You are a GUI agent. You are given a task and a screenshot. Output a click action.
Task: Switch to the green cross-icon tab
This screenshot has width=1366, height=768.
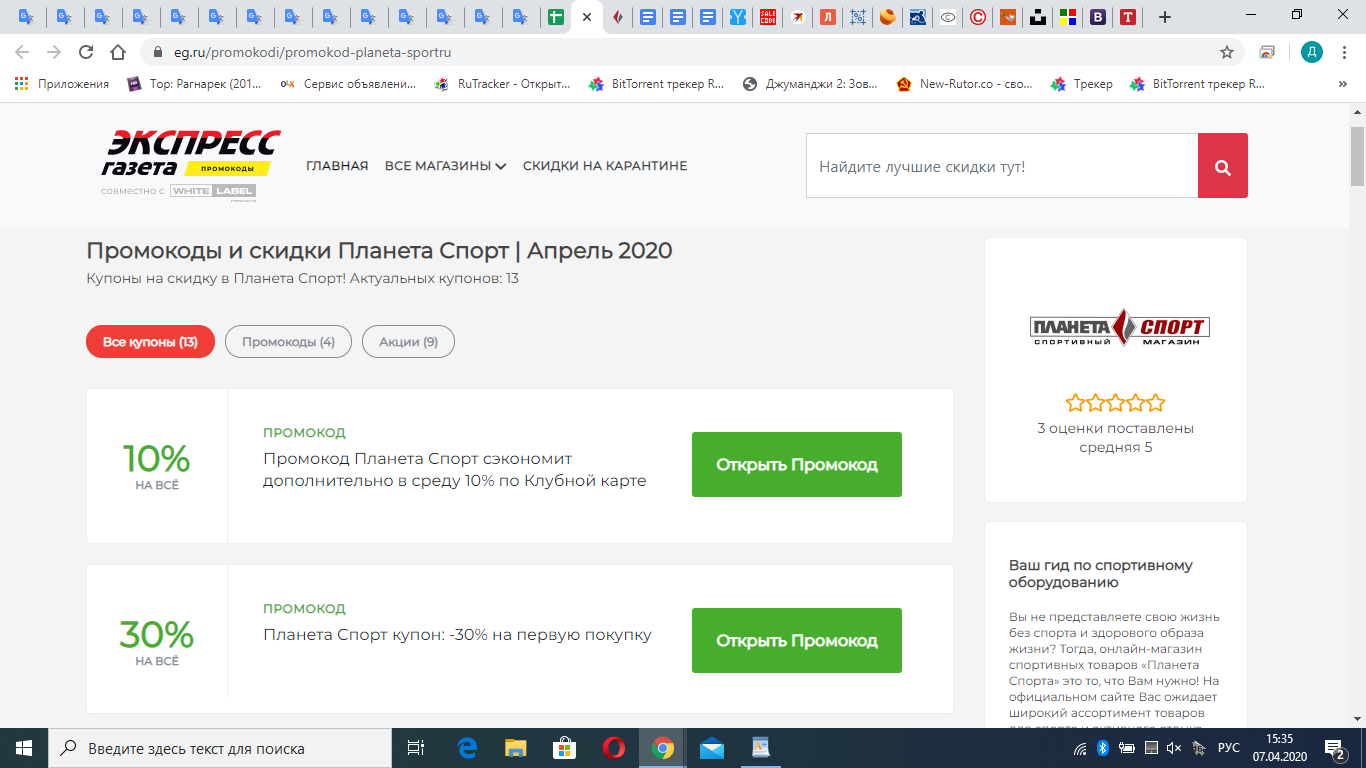pos(555,17)
